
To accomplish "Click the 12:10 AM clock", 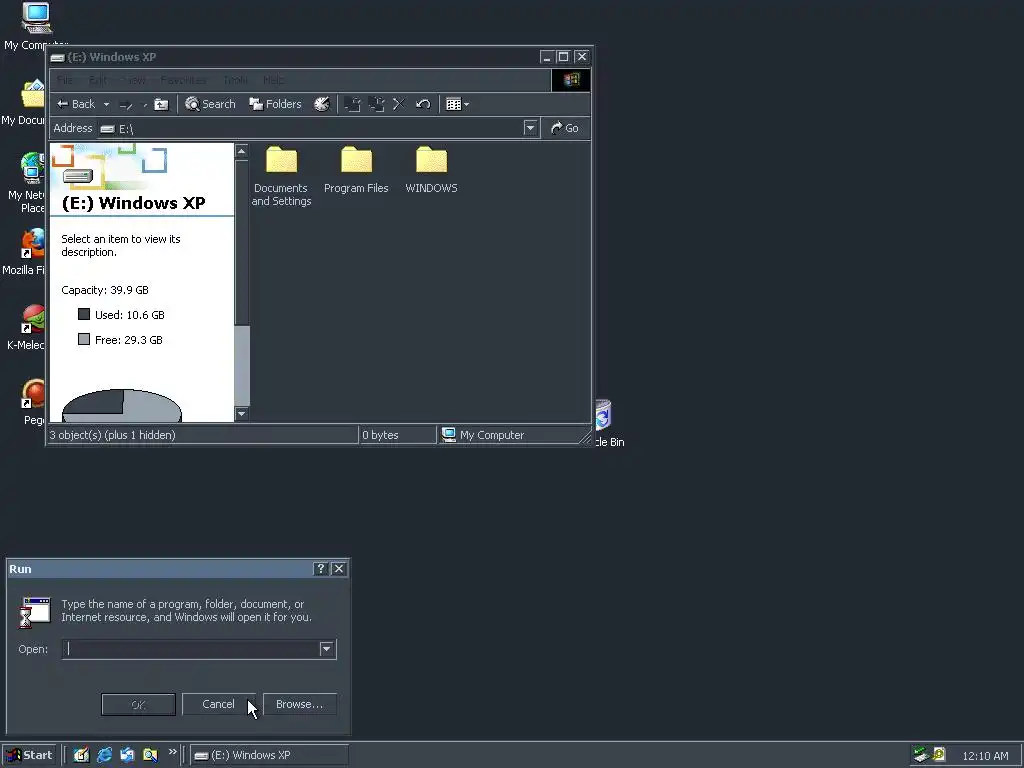I will tap(985, 756).
